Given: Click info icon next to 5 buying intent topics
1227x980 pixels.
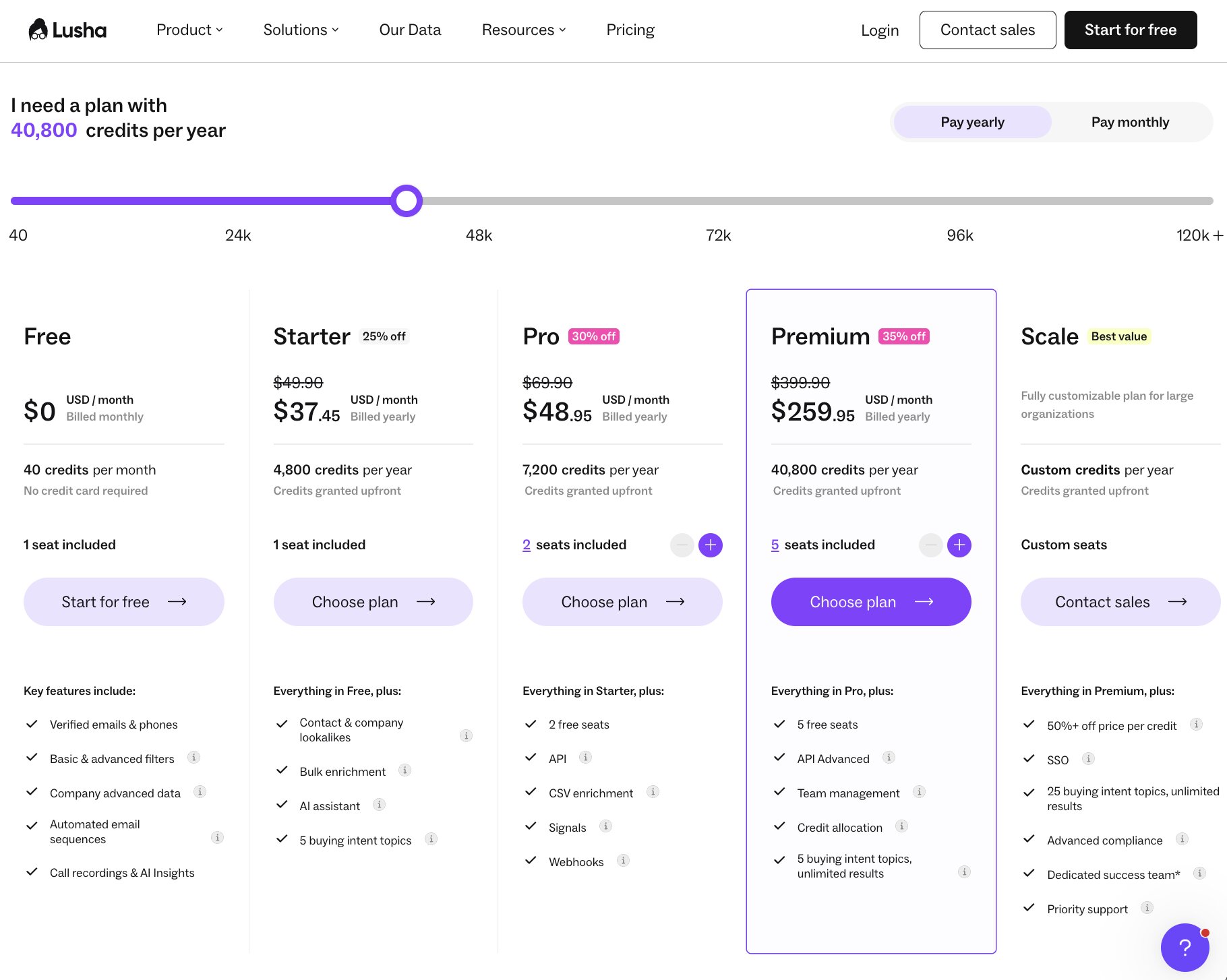Looking at the screenshot, I should coord(431,839).
